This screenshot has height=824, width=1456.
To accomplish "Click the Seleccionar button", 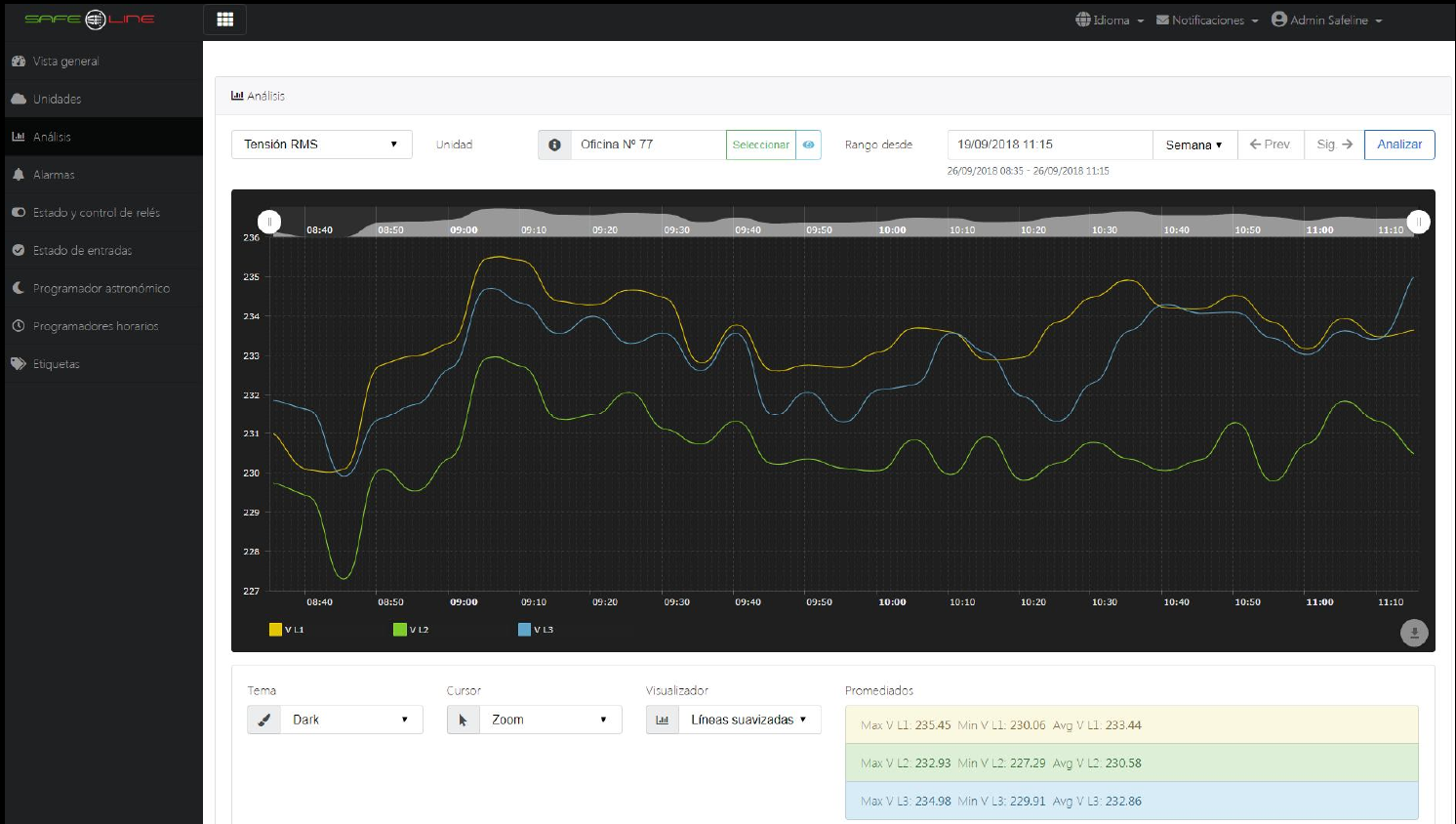I will (x=760, y=144).
